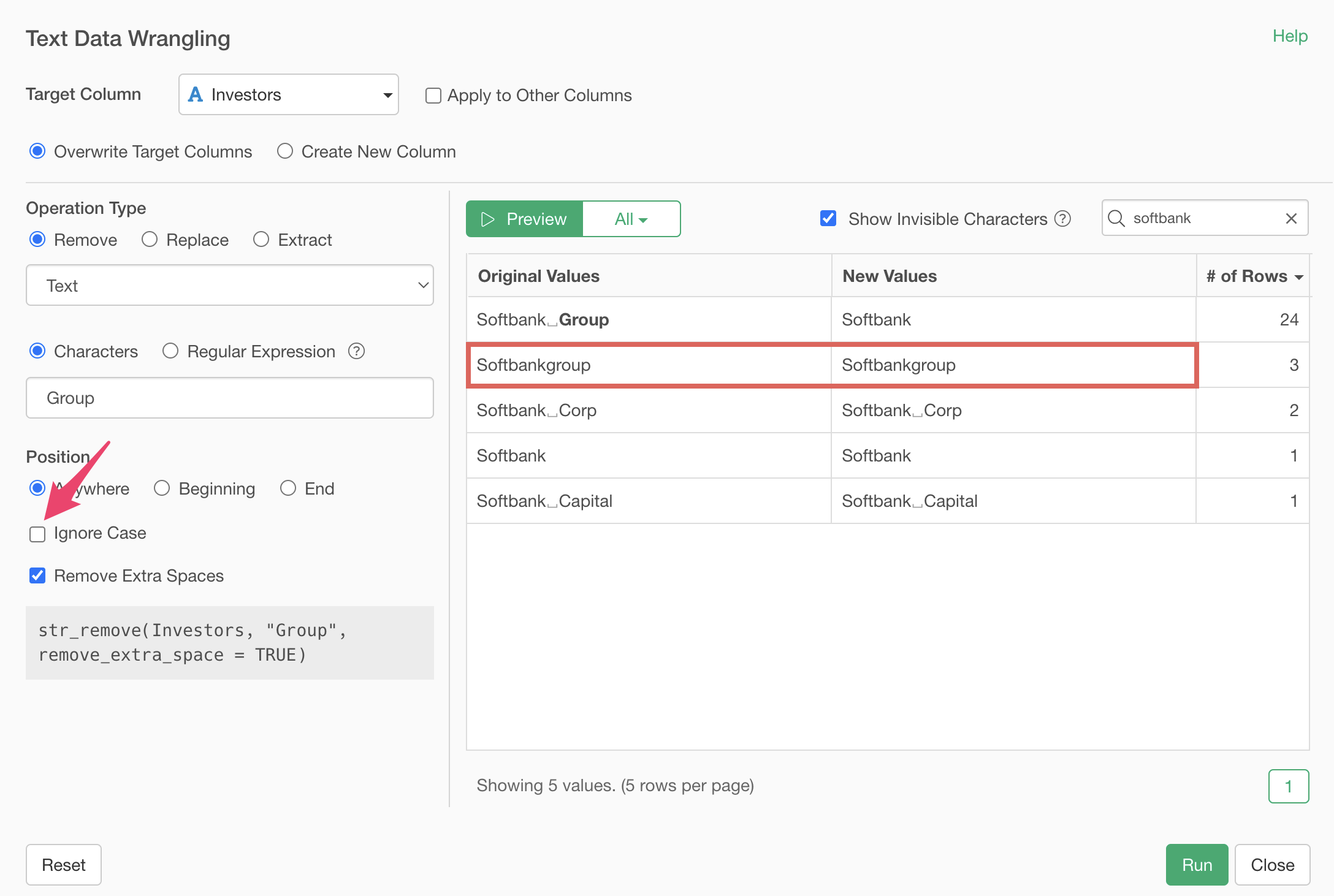This screenshot has height=896, width=1334.
Task: Open the Help link
Action: [x=1290, y=36]
